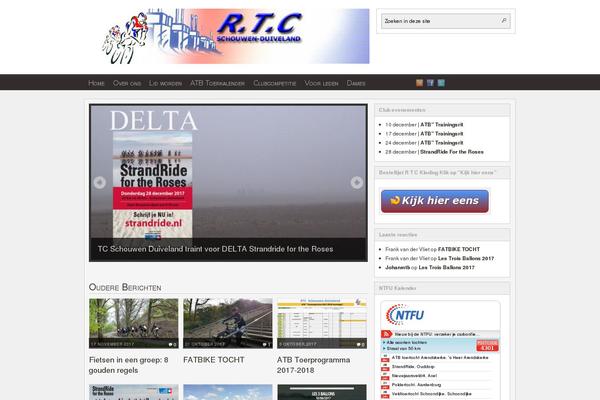Open 'Fietsen in een groep: 8 gouden regels' title
This screenshot has width=600, height=400.
[129, 365]
